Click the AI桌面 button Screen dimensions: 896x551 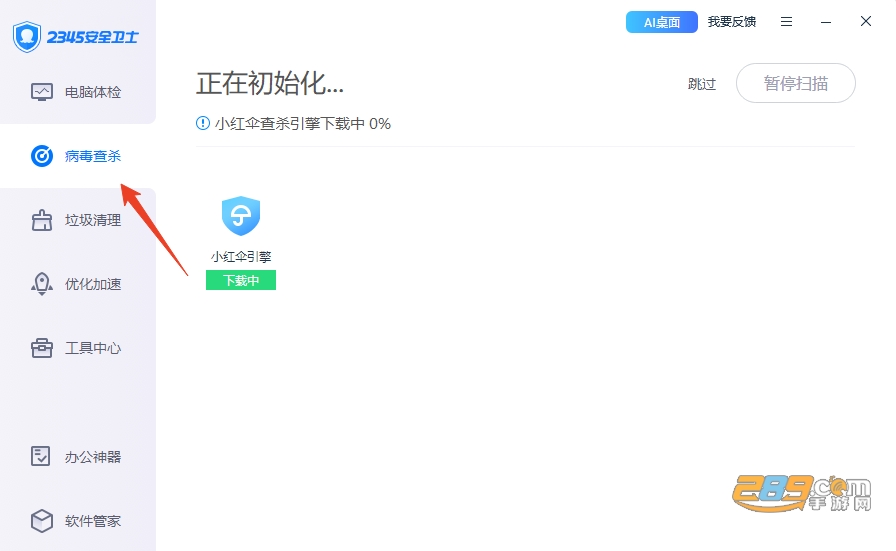click(662, 22)
